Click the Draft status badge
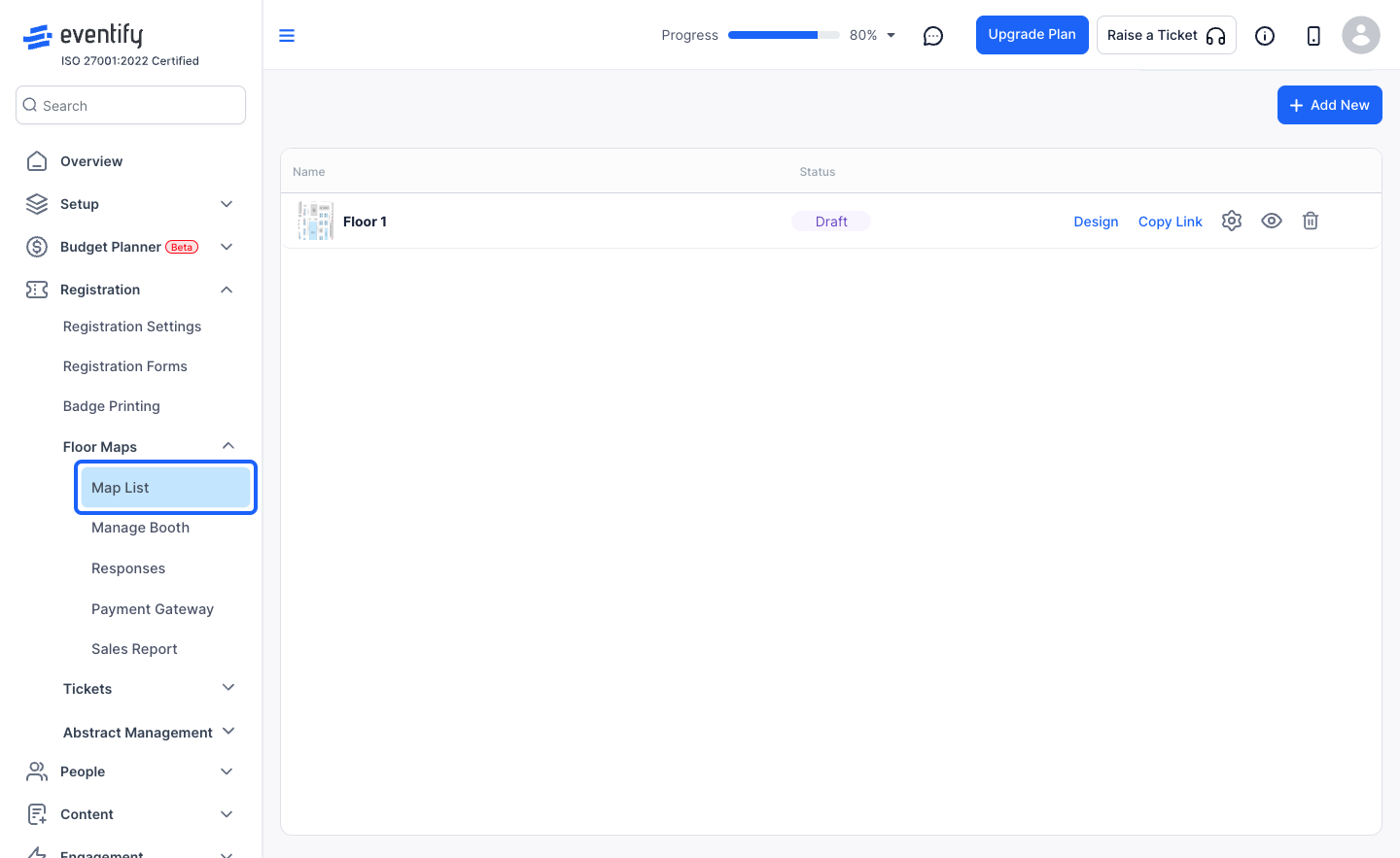Image resolution: width=1400 pixels, height=858 pixels. pyautogui.click(x=831, y=222)
